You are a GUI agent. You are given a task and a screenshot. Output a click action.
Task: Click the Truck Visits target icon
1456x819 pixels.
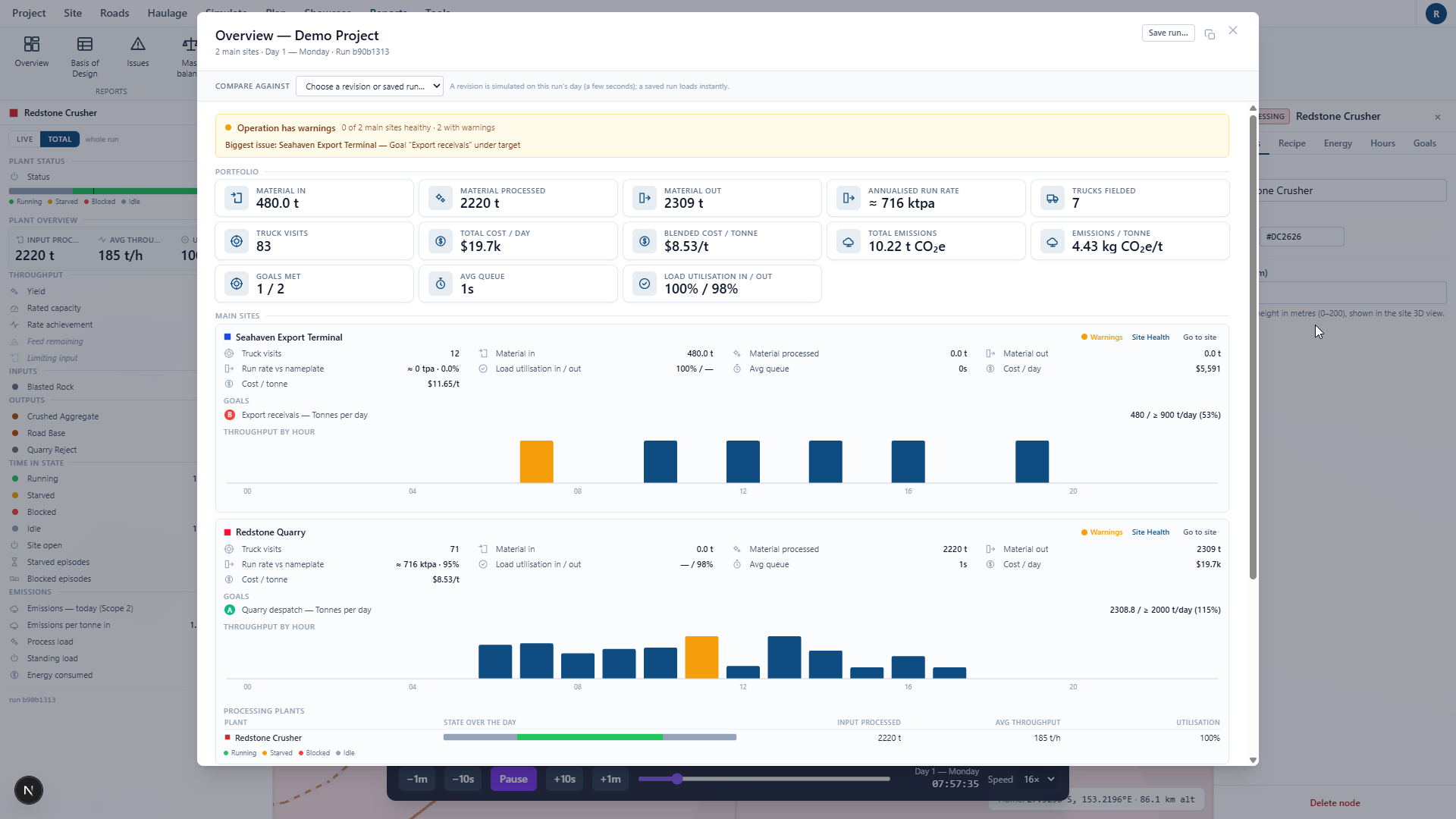point(237,241)
